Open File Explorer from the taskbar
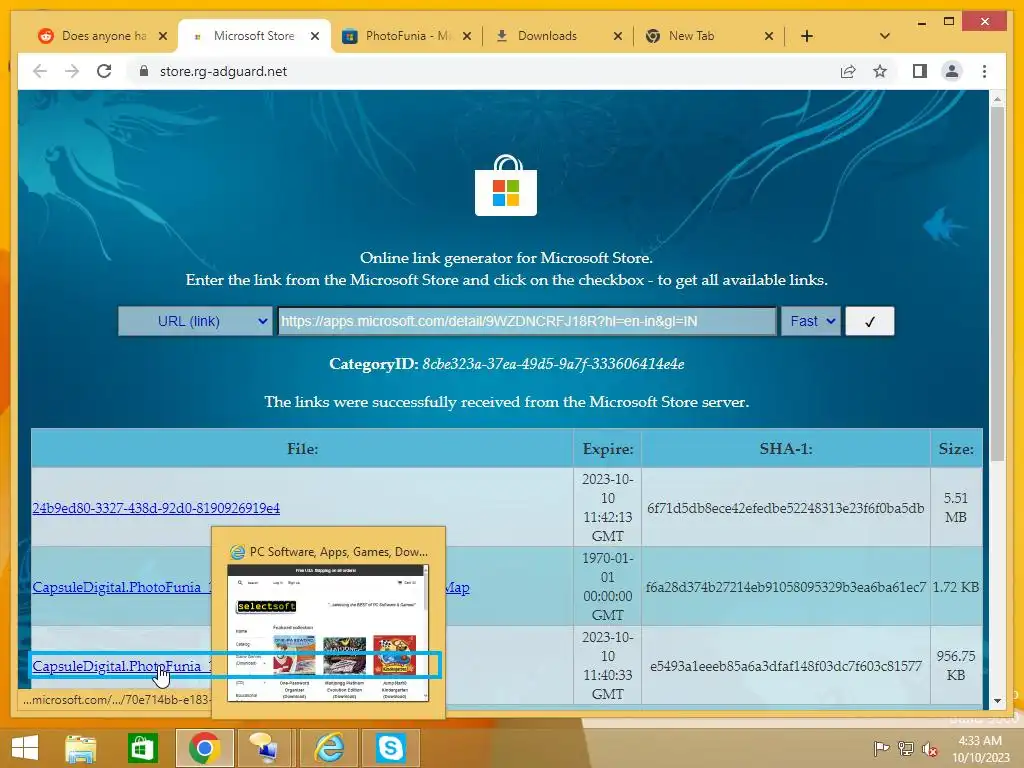This screenshot has width=1024, height=768. click(x=80, y=748)
